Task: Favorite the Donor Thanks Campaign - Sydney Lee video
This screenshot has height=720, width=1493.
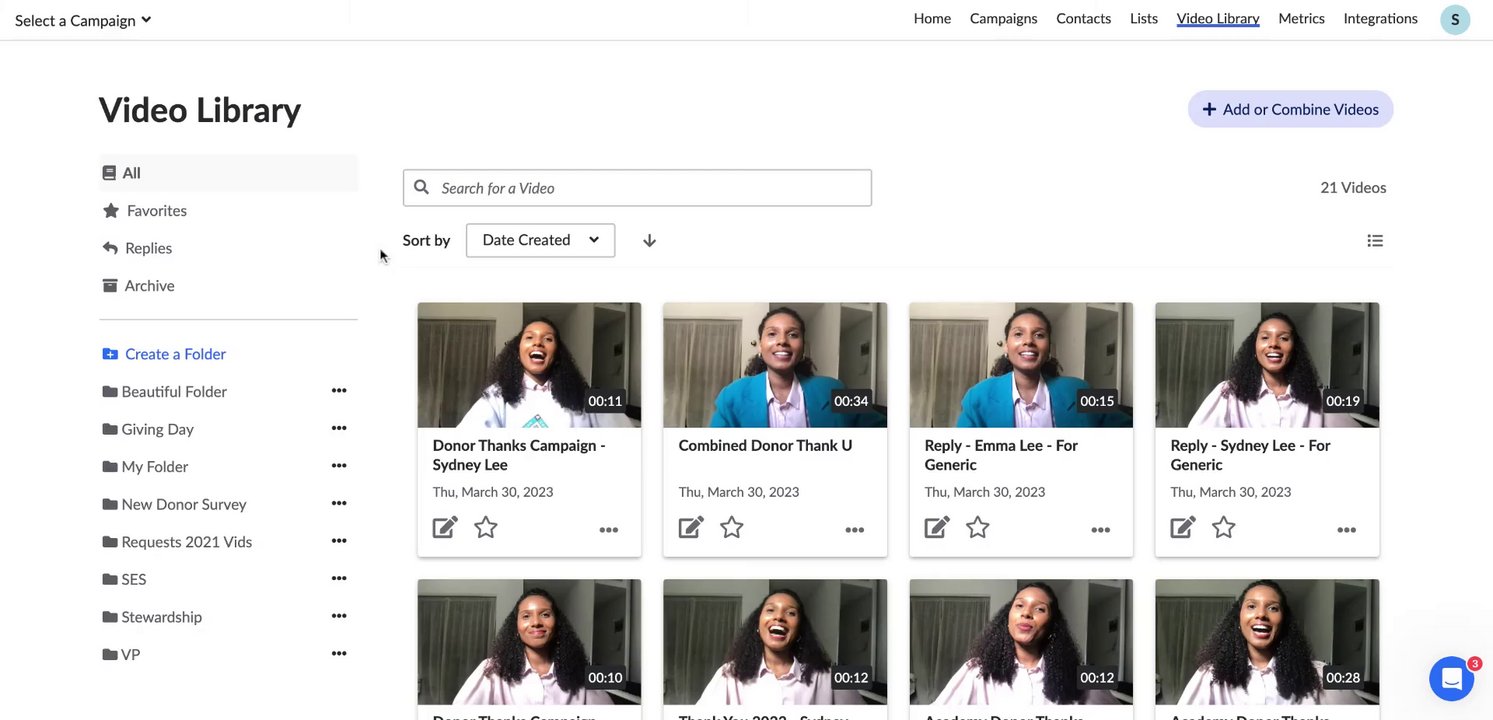Action: coord(486,527)
